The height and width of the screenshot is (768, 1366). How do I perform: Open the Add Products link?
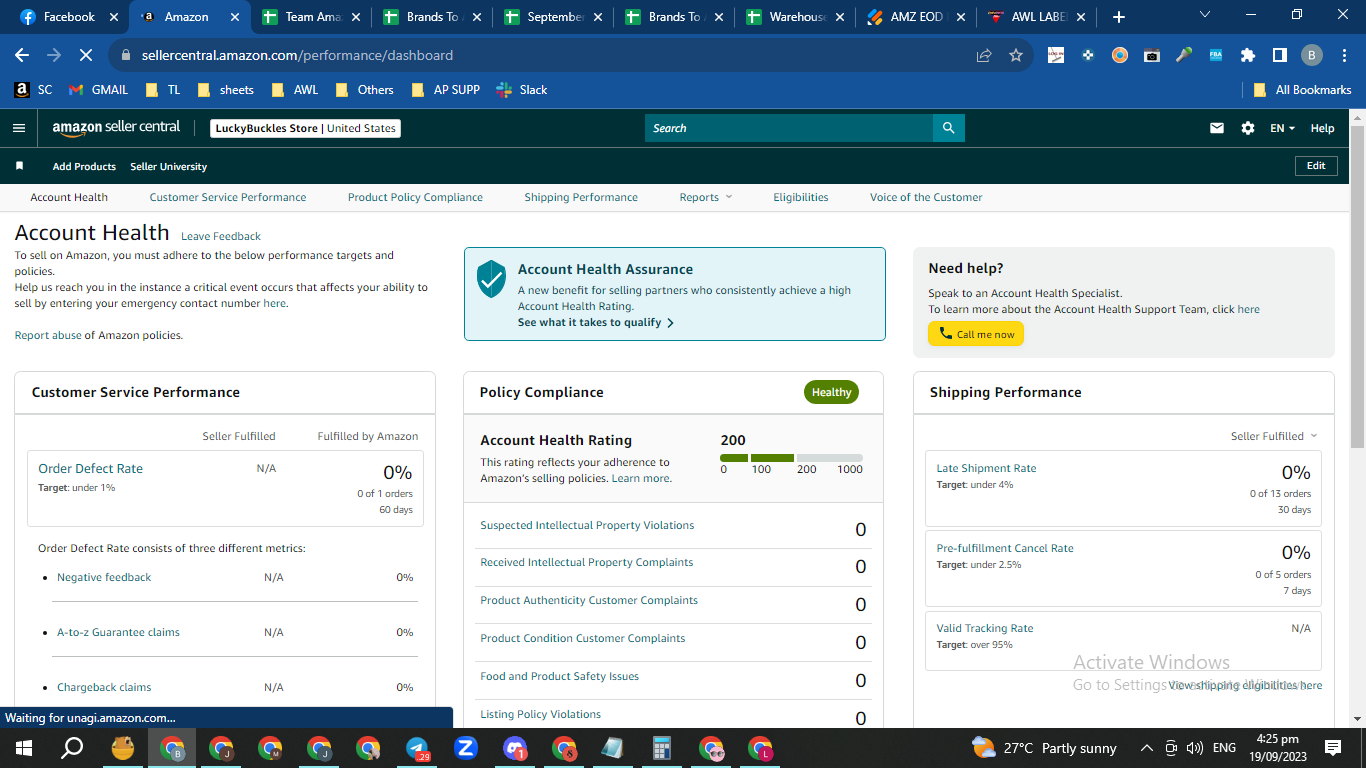(84, 166)
